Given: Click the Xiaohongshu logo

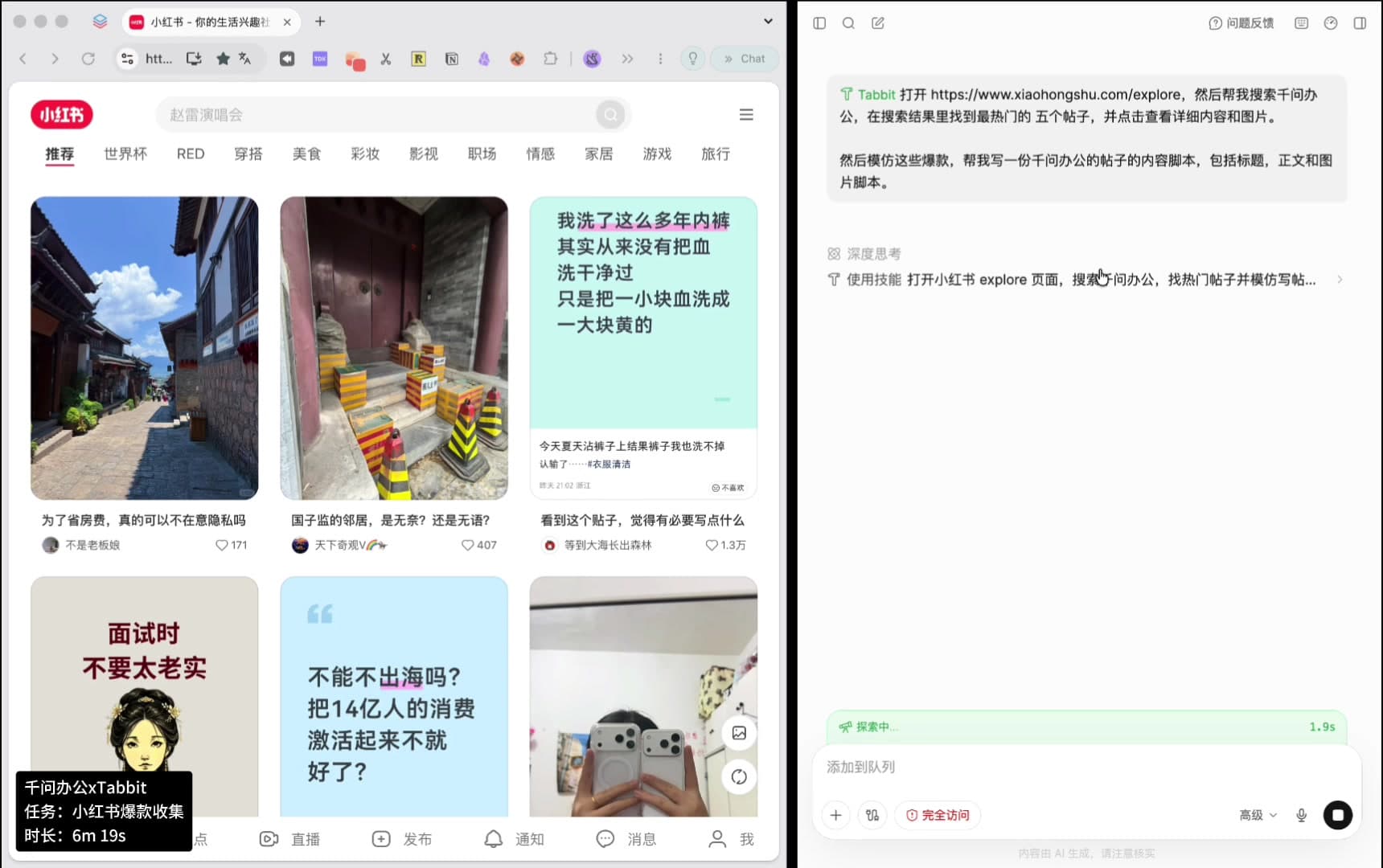Looking at the screenshot, I should click(62, 115).
